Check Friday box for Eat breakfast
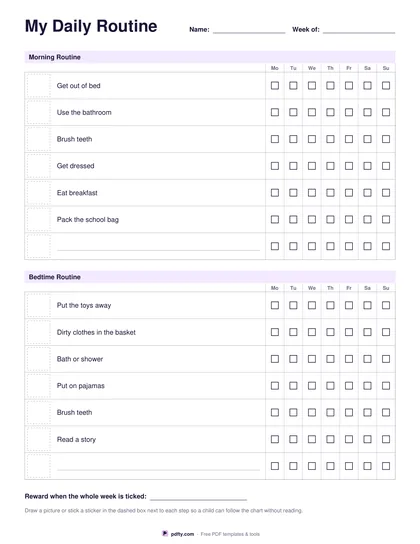 pyautogui.click(x=349, y=193)
